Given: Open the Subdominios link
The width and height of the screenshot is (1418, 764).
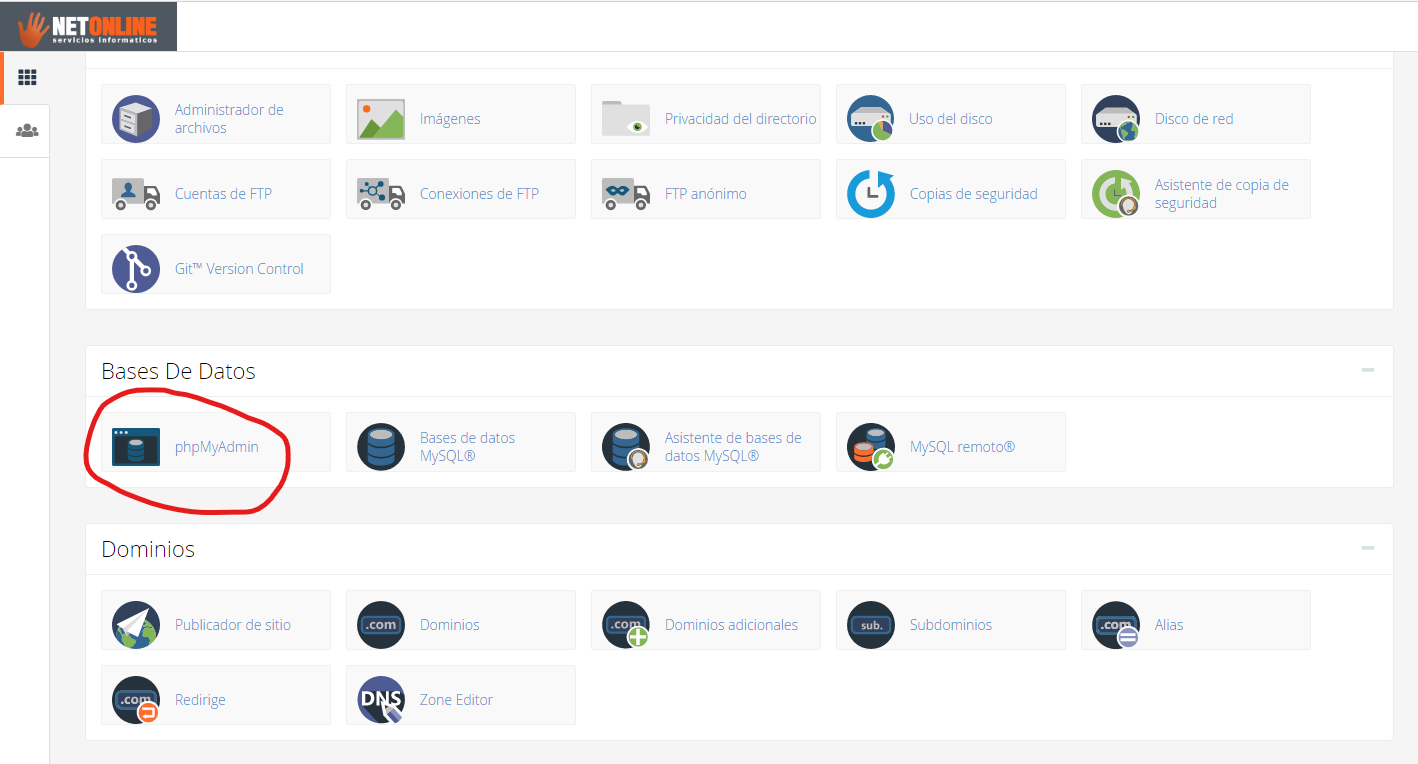Looking at the screenshot, I should click(951, 625).
